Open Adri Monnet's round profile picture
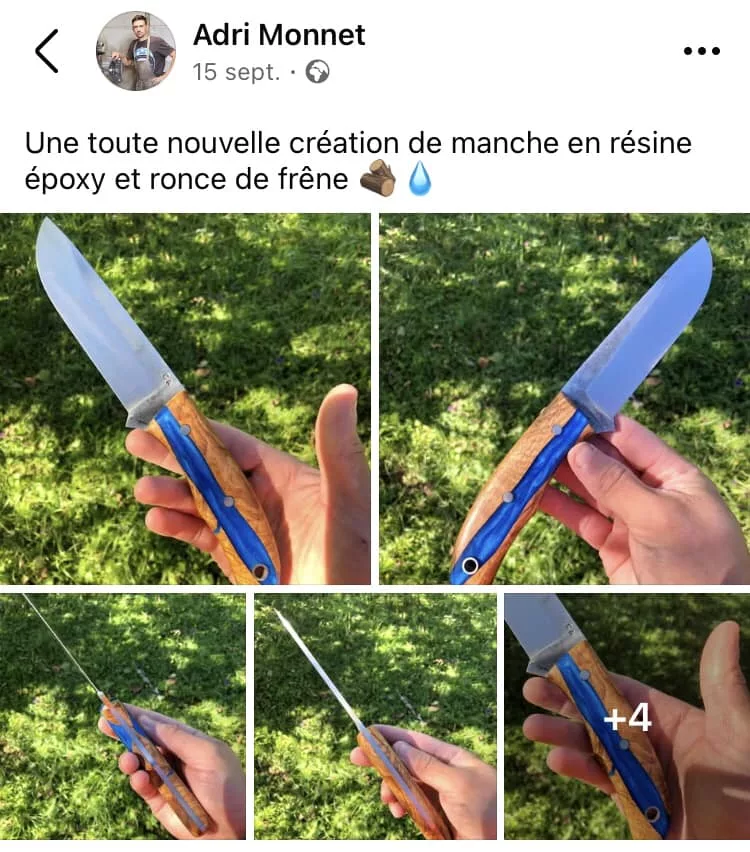Screen dimensions: 750x852 click(136, 51)
